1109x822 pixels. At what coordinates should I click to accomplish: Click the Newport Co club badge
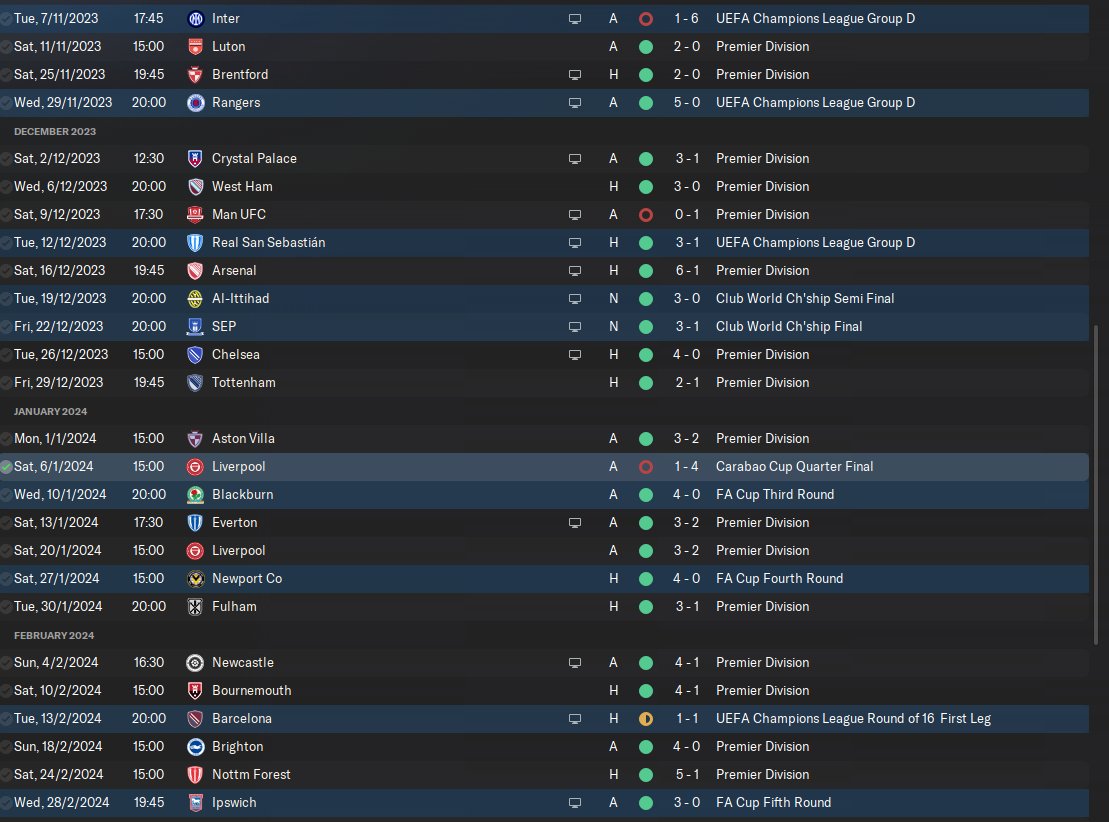[x=195, y=579]
